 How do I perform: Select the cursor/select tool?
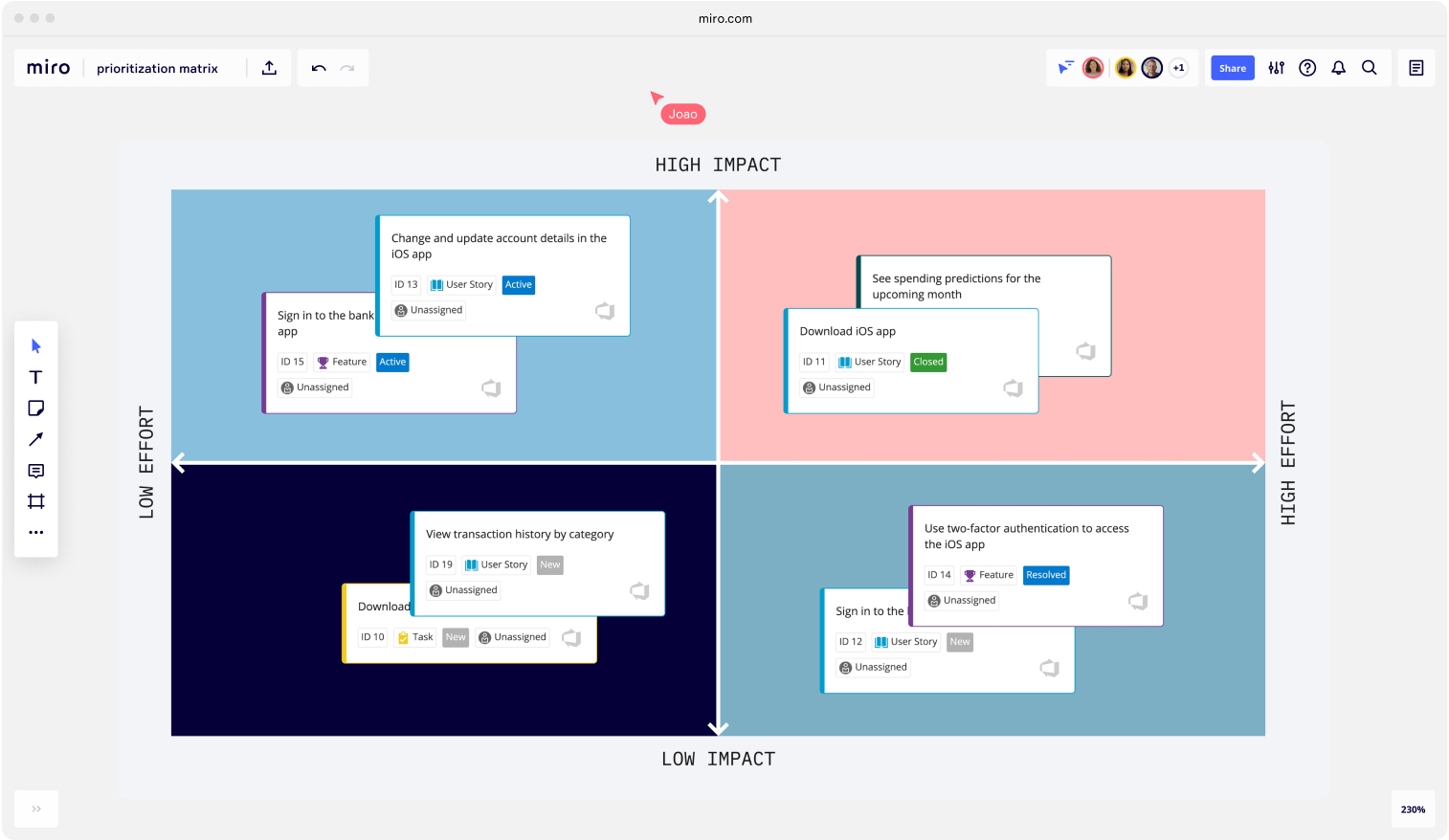tap(35, 345)
